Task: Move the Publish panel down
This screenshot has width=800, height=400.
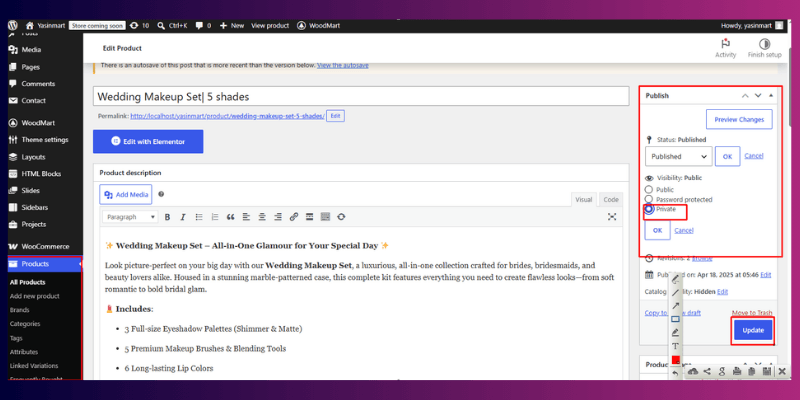Action: click(x=758, y=95)
